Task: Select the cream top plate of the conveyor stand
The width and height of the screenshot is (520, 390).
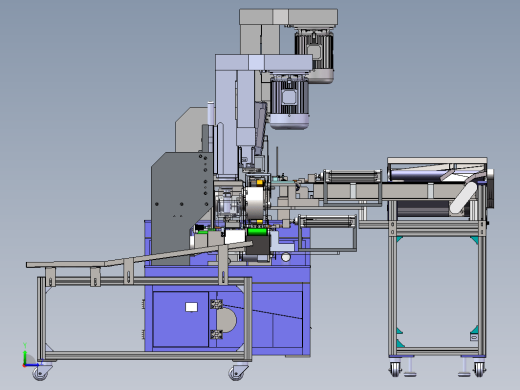Action: 437,161
